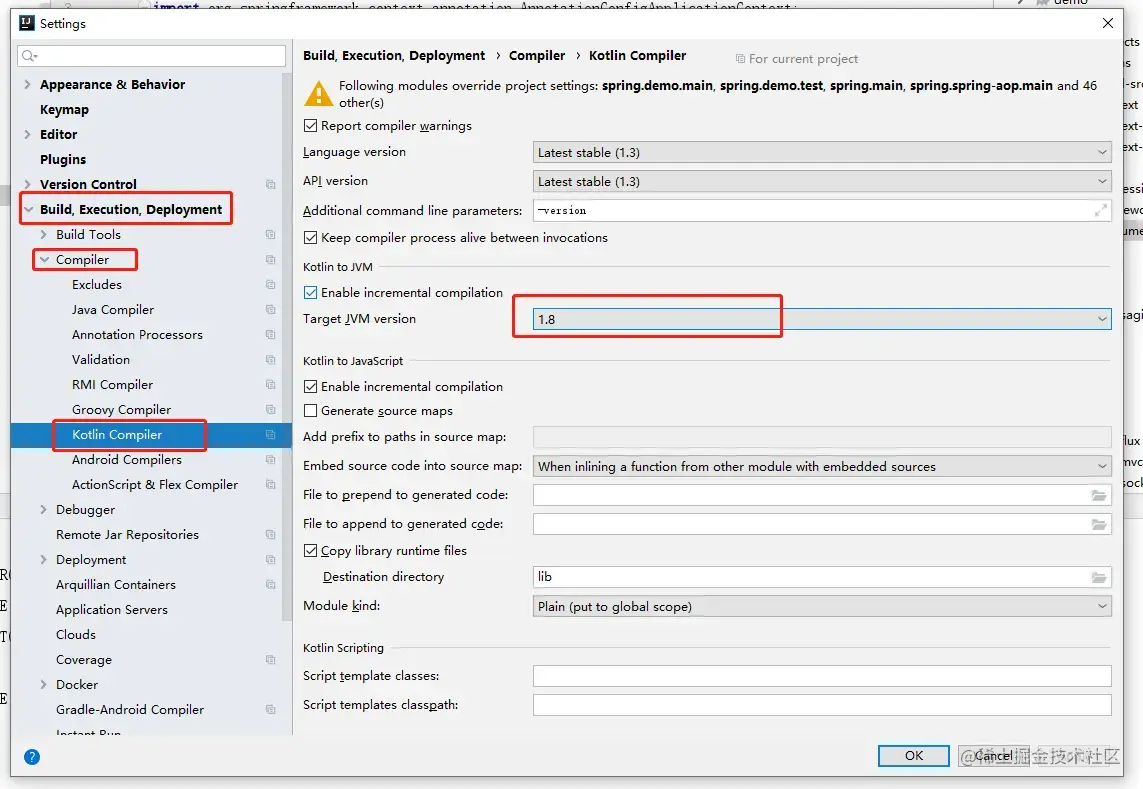
Task: Collapse Build, Execution, Deployment node arrow
Action: 28,210
